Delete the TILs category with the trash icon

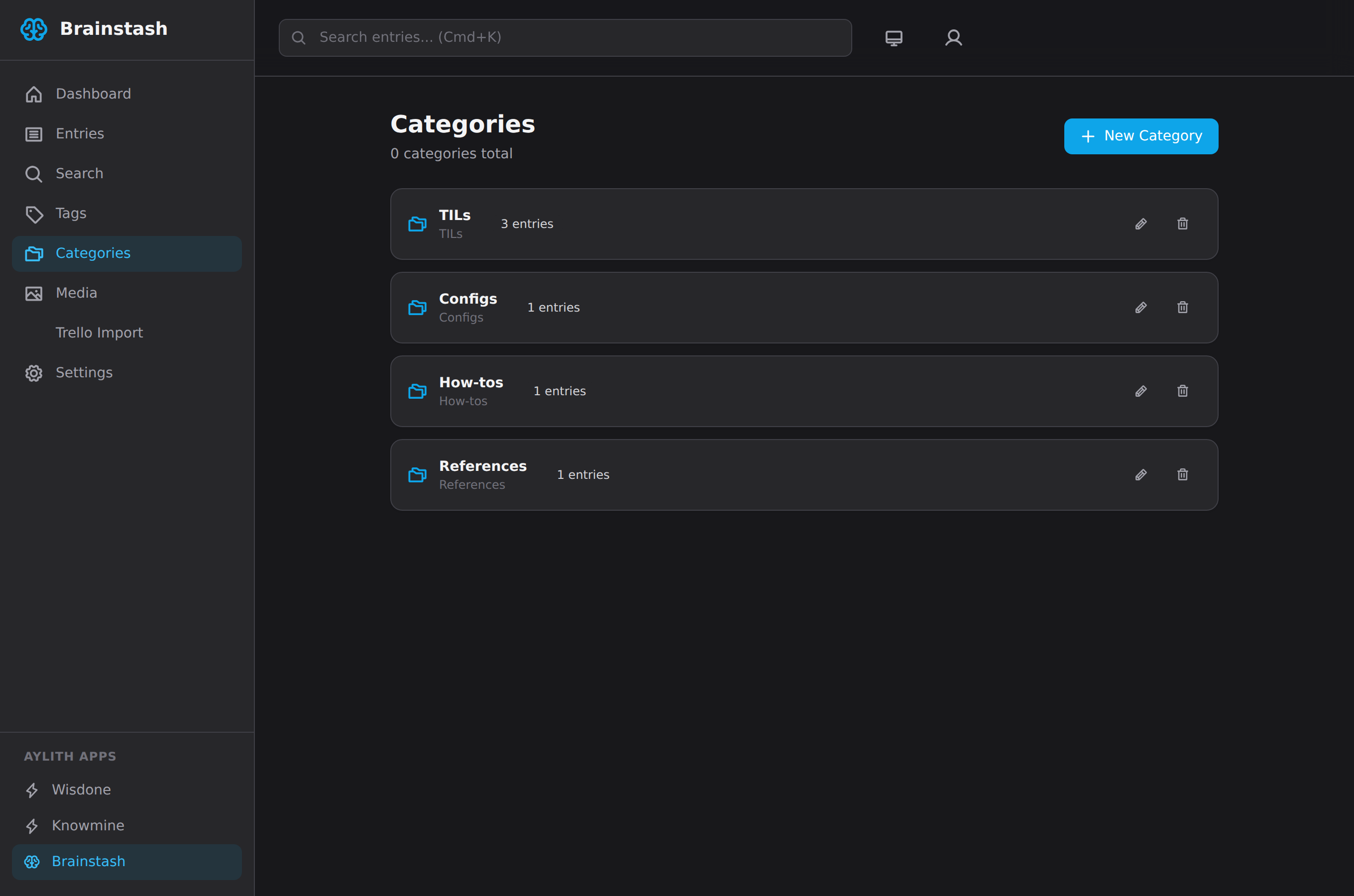click(1183, 224)
